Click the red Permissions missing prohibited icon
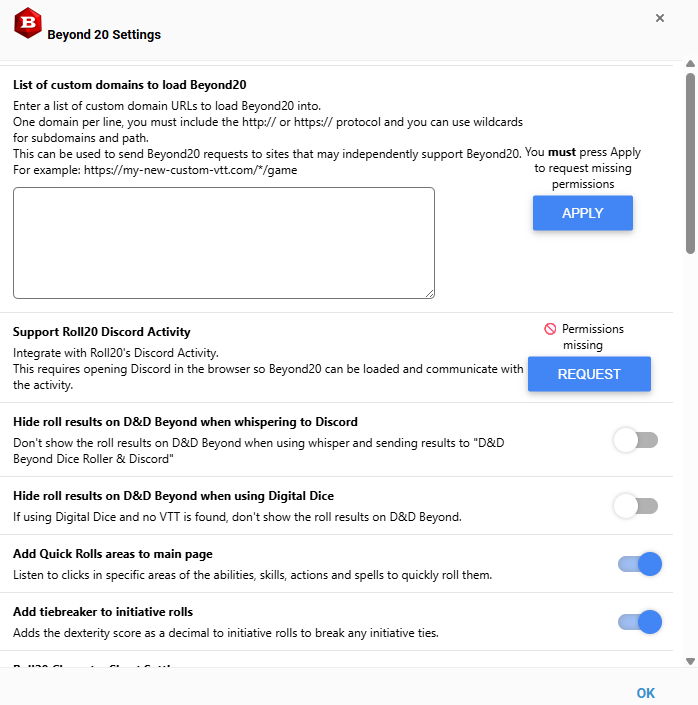Image resolution: width=698 pixels, height=705 pixels. [550, 329]
